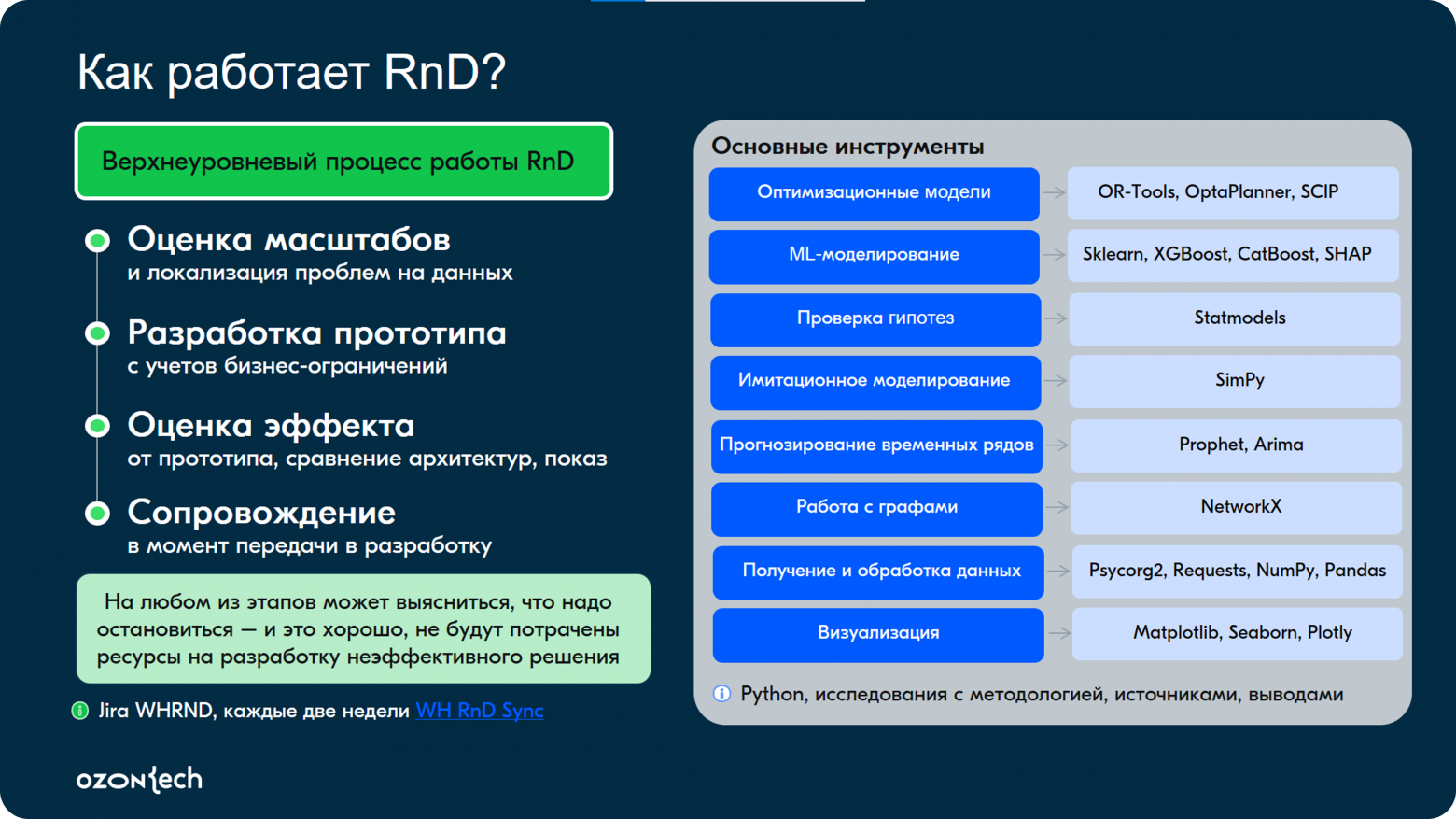
Task: Click the OR-Tools, OptaPlanner, SCIP box
Action: pos(1233,192)
